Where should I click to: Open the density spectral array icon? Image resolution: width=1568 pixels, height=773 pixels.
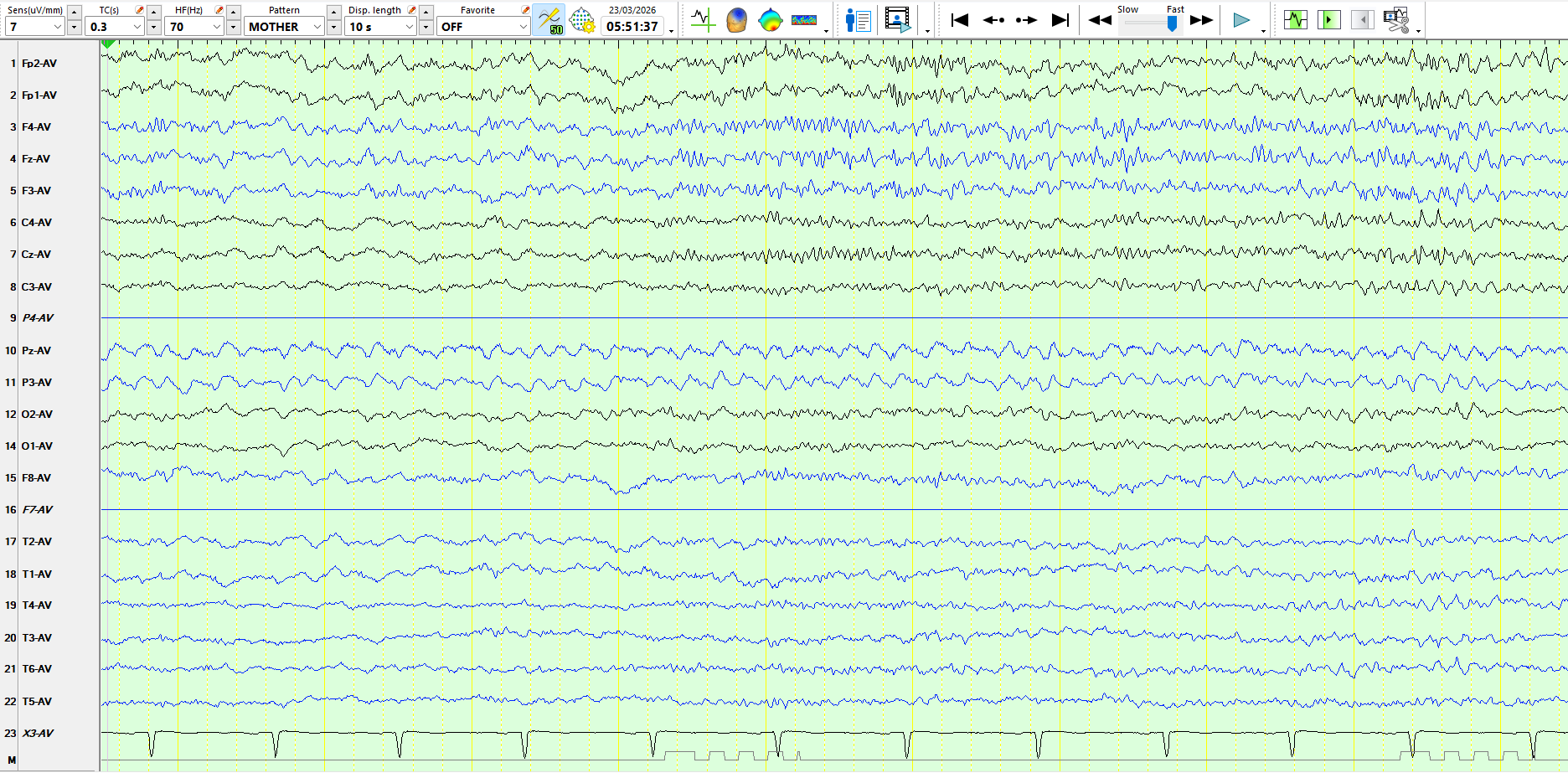pyautogui.click(x=804, y=20)
